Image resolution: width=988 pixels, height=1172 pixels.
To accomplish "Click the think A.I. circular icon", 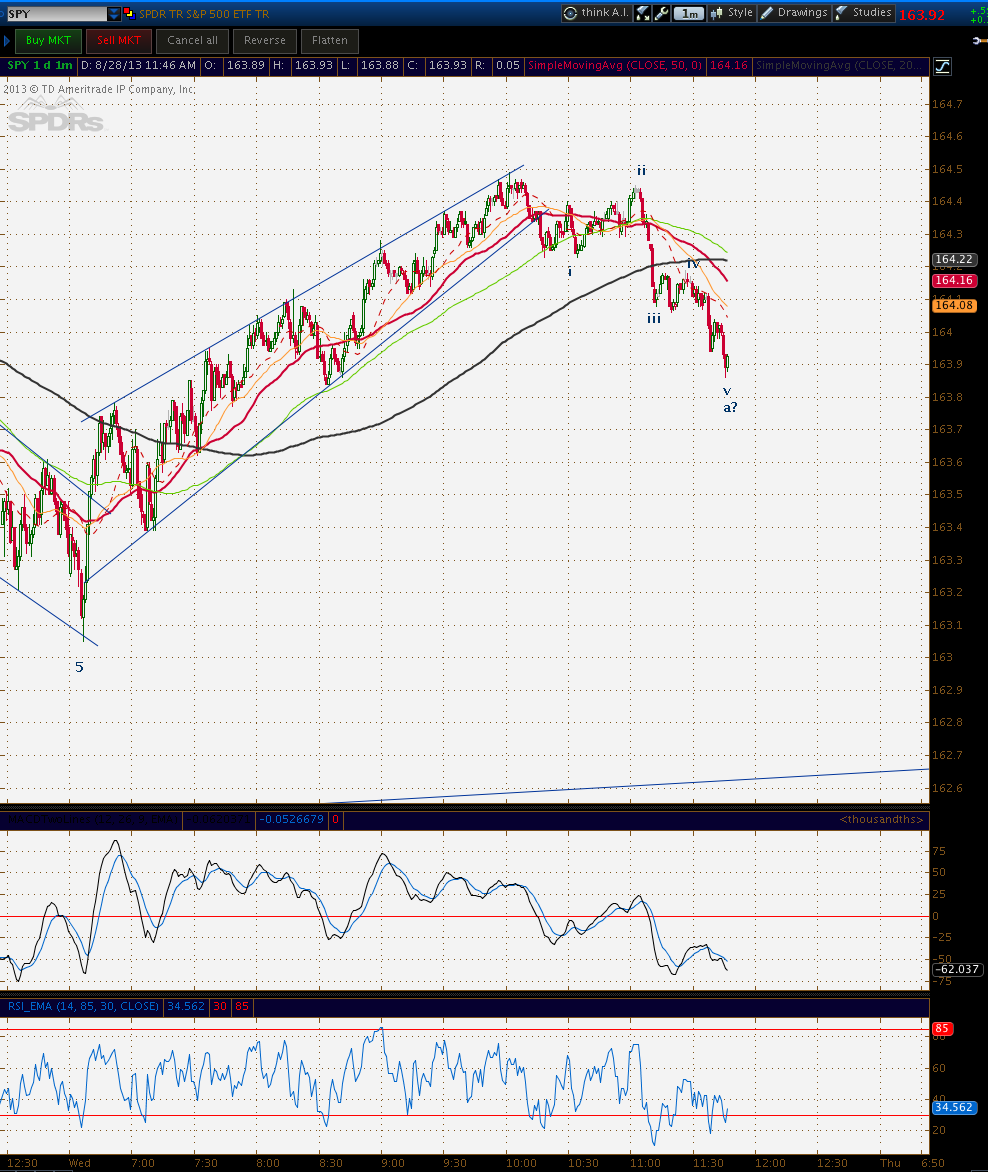I will (x=570, y=13).
